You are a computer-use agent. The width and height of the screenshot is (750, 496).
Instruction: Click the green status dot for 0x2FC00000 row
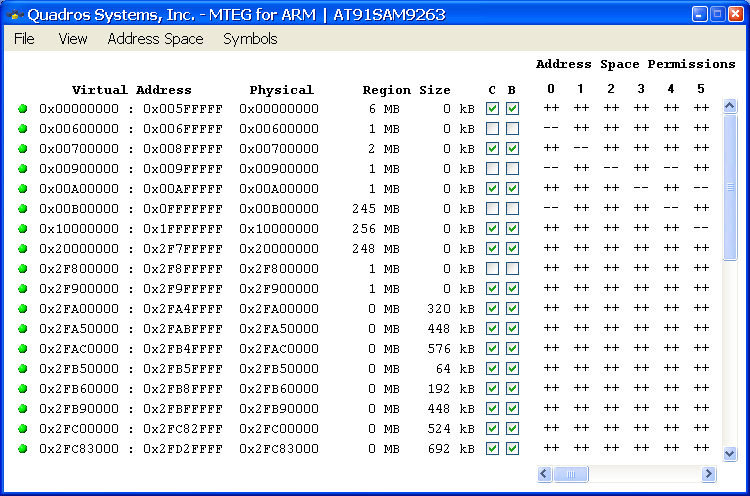(x=22, y=429)
